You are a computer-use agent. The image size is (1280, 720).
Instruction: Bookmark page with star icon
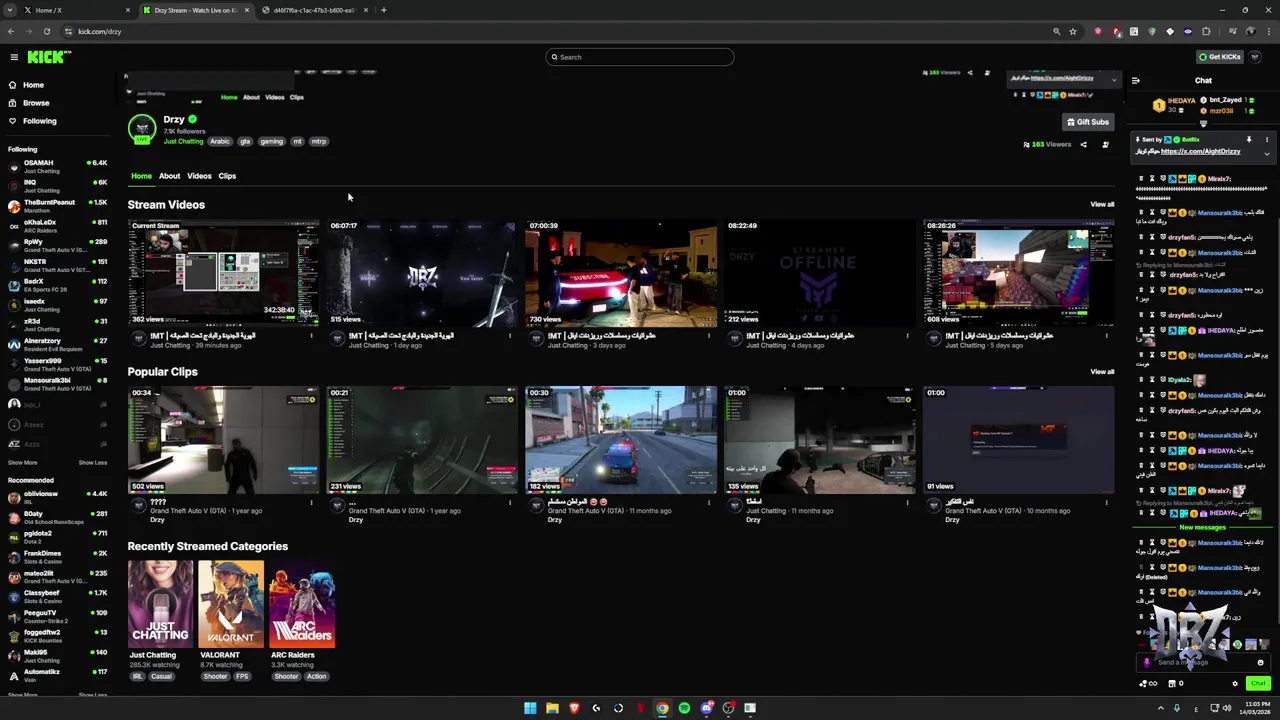[x=1073, y=31]
